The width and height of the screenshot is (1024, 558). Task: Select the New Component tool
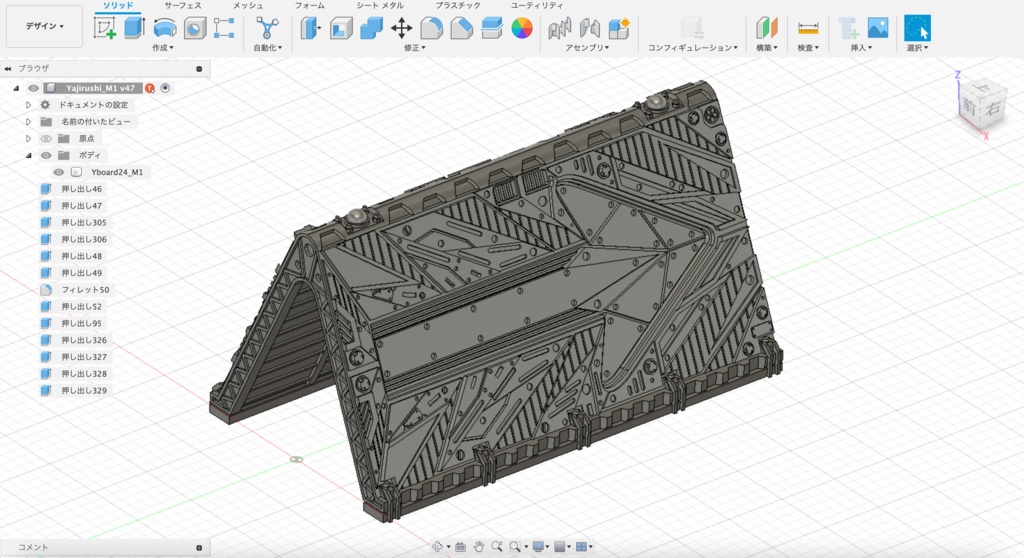pos(618,28)
